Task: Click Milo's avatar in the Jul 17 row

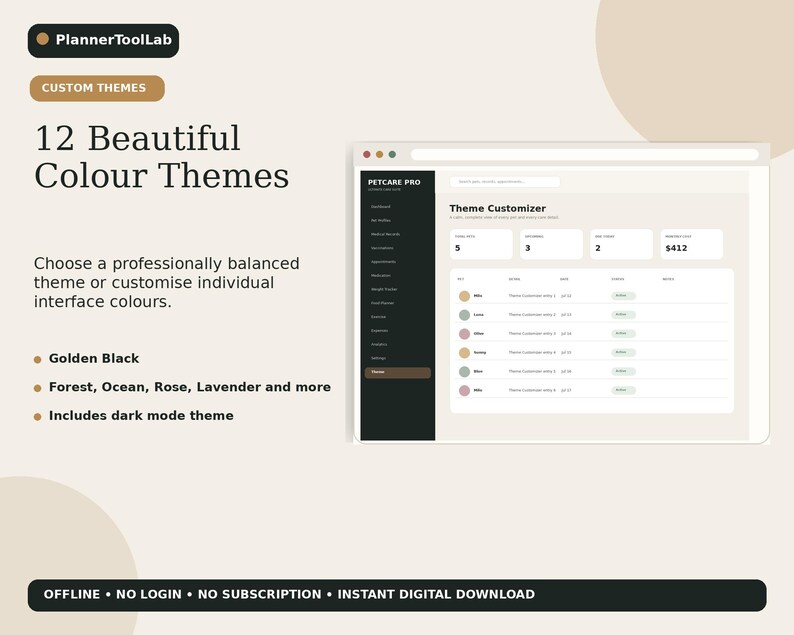Action: pyautogui.click(x=464, y=390)
